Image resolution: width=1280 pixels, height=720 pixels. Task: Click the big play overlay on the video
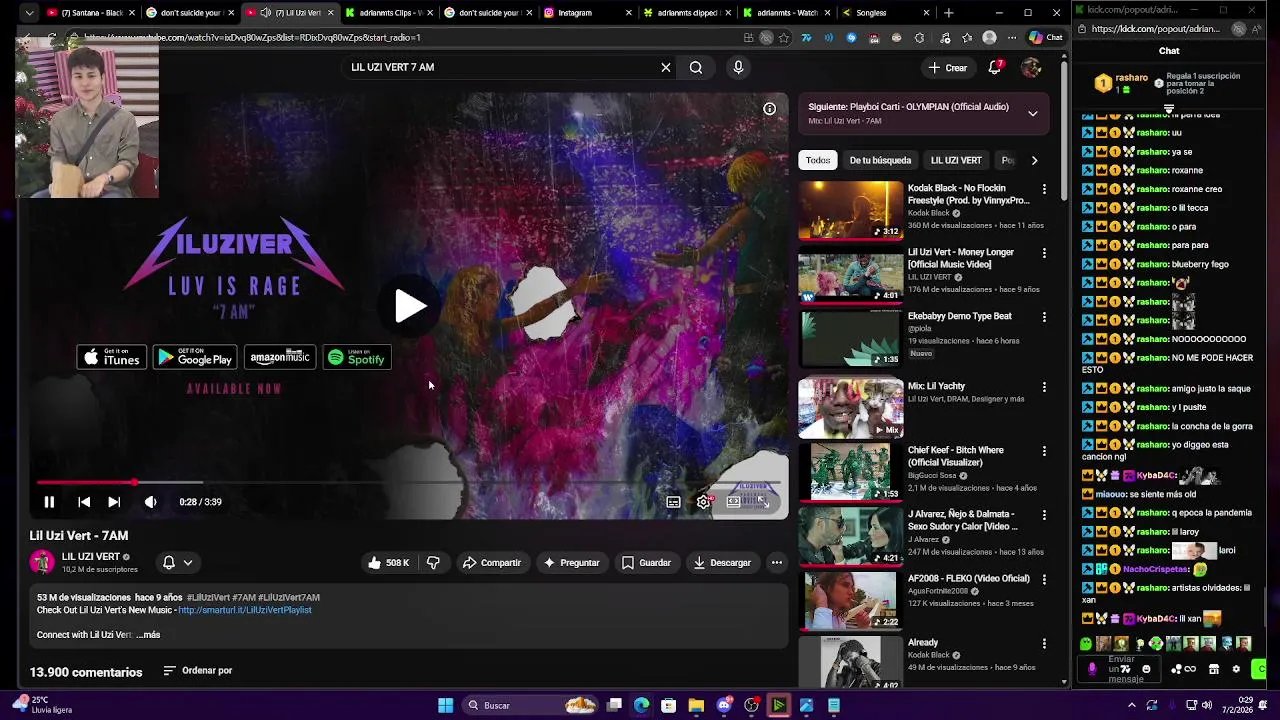click(409, 306)
